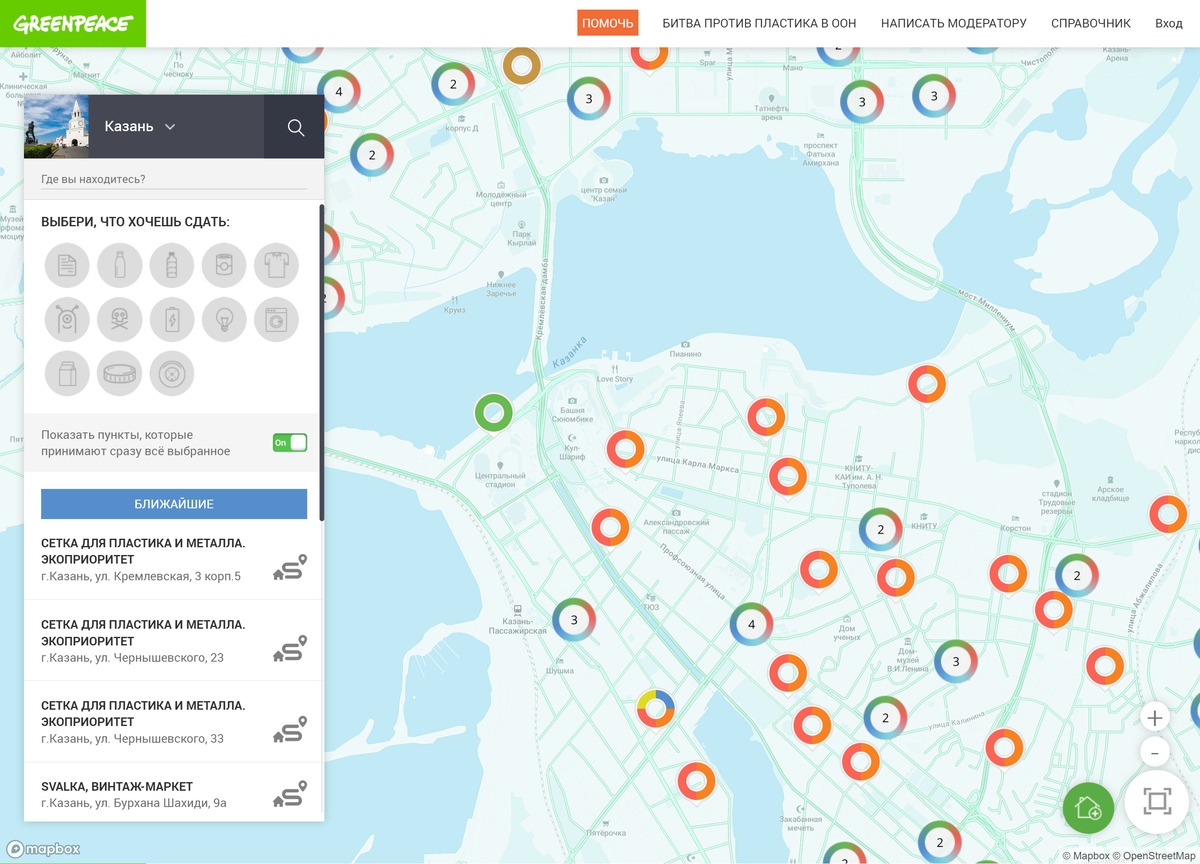Click orange marker near Кул-Шариф
The image size is (1200, 864).
tap(626, 450)
